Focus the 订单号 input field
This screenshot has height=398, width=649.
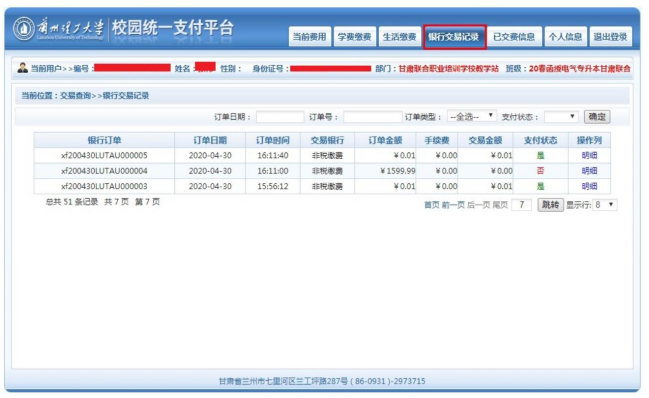pyautogui.click(x=373, y=117)
